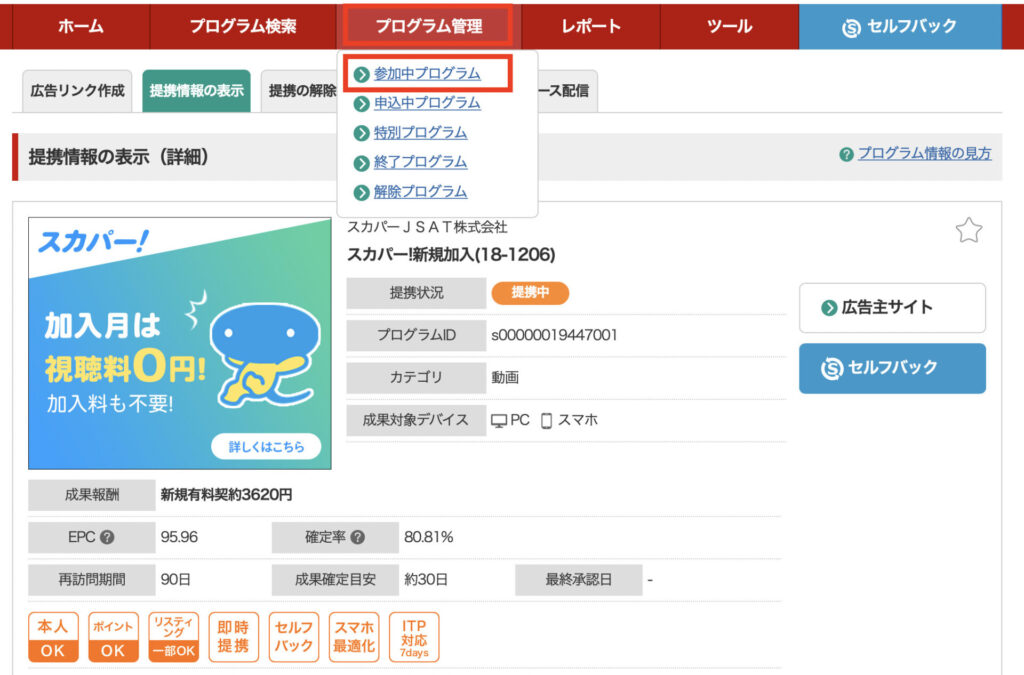This screenshot has height=675, width=1024.
Task: Click the 提携情報の表示(詳細) heading
Action: point(118,157)
